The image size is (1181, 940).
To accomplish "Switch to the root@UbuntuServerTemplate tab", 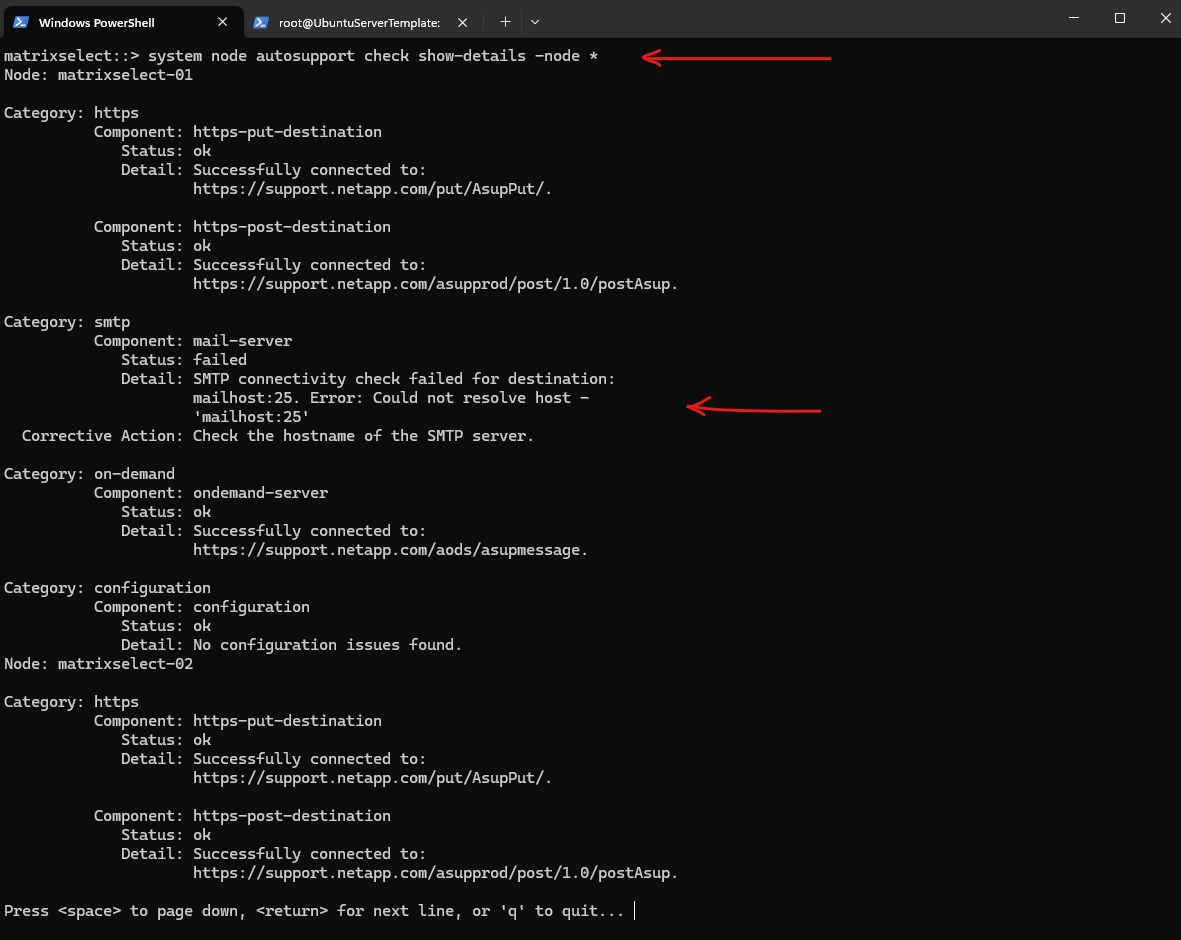I will tap(360, 23).
